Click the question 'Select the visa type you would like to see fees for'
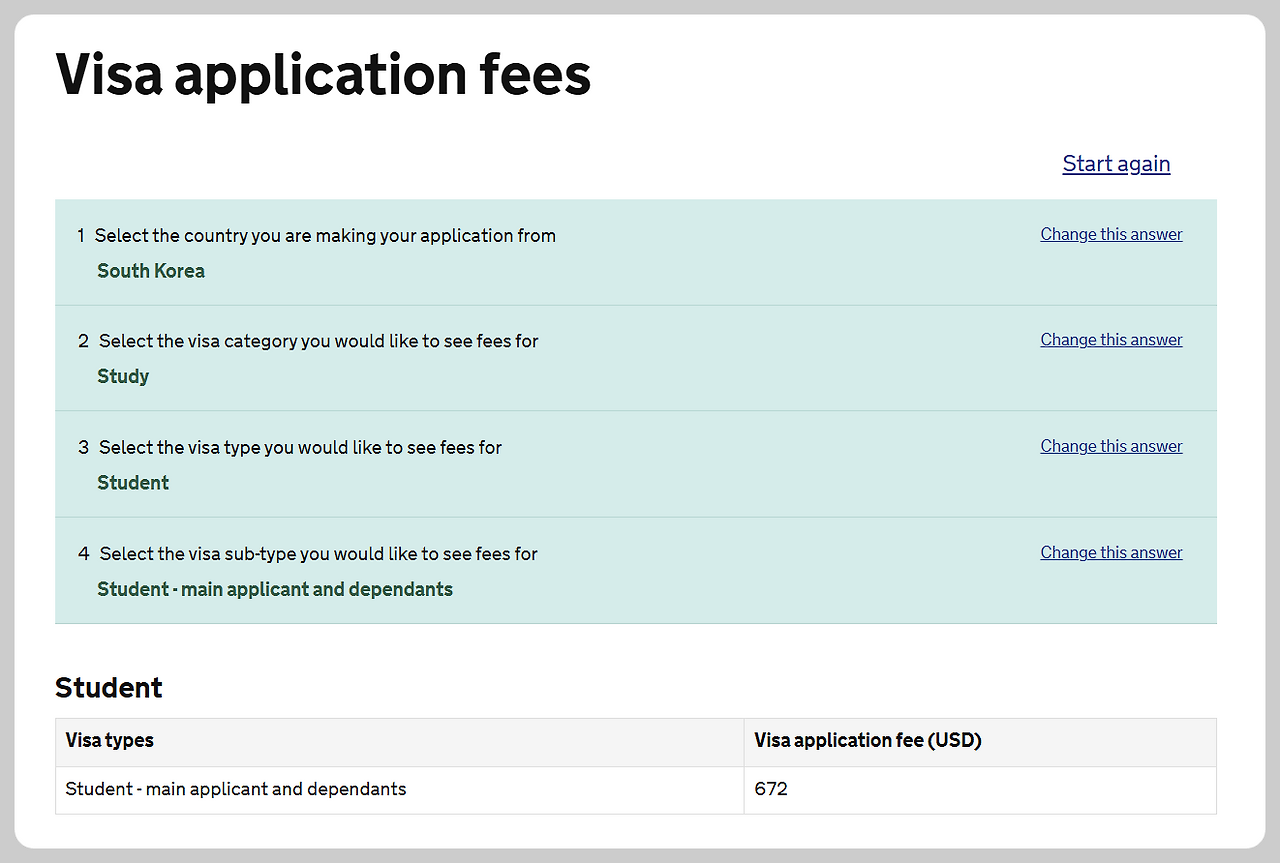This screenshot has width=1280, height=863. tap(300, 447)
